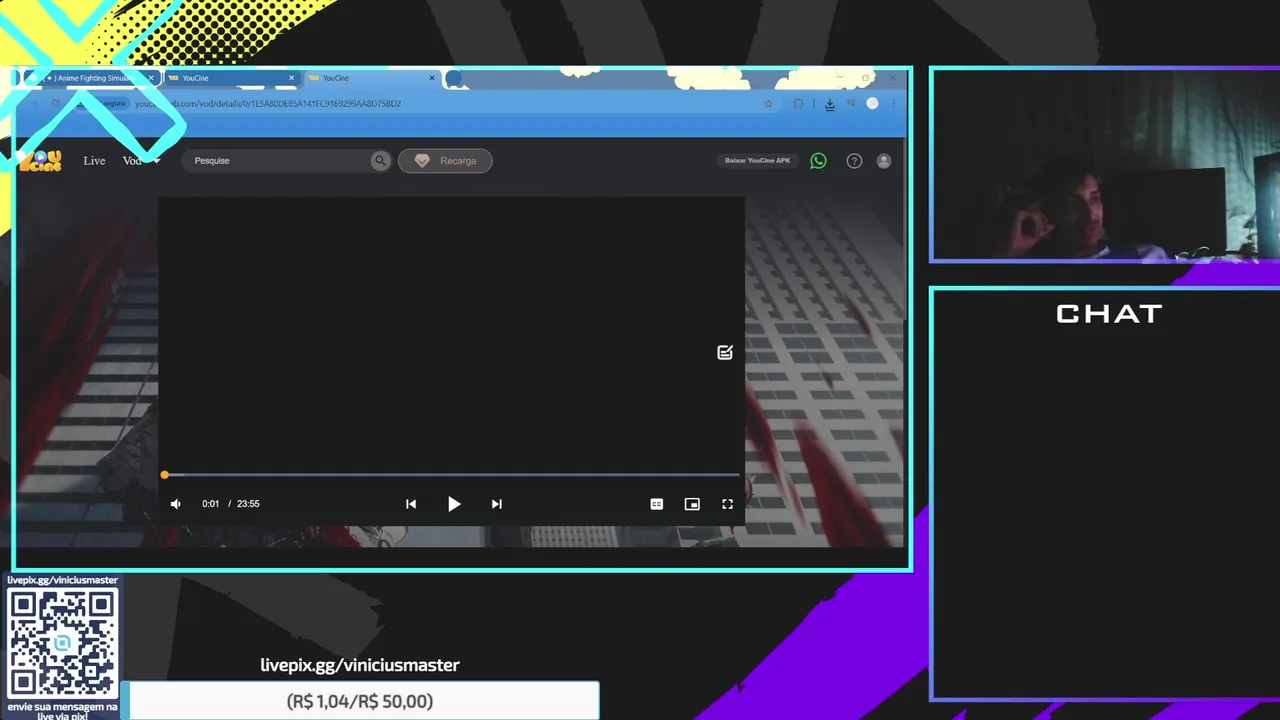Click the R$ 1,04/R$ 50,00 donation goal bar
Screen dimensions: 1280x720
click(360, 701)
